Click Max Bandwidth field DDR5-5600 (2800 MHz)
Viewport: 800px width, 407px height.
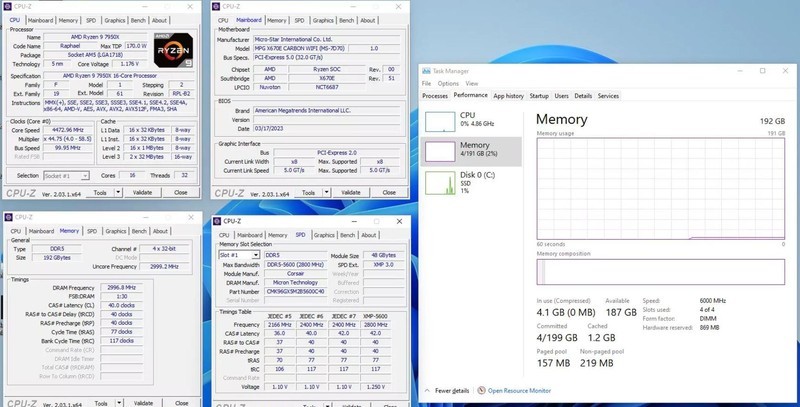click(x=296, y=265)
